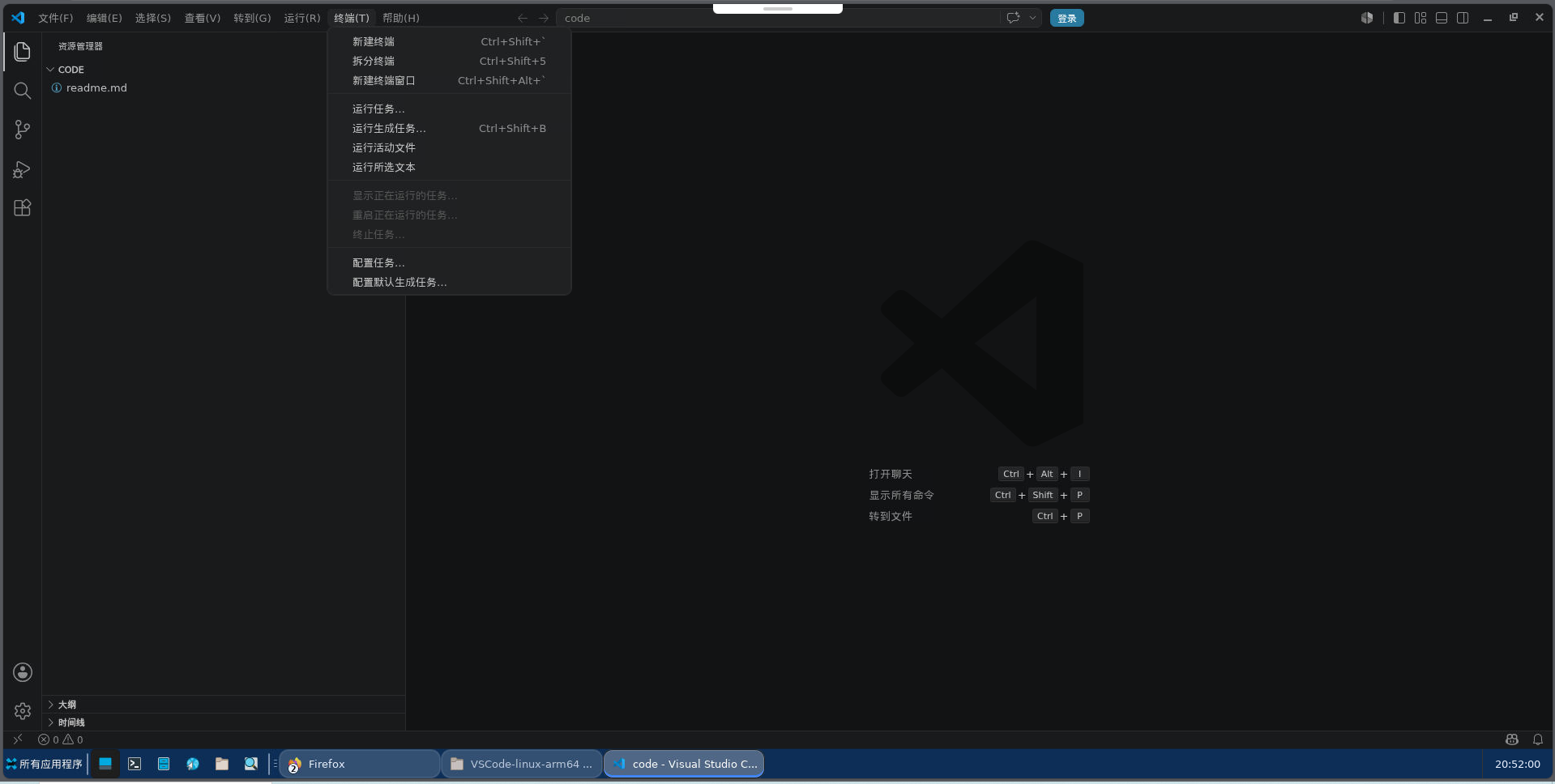Open the Source Control view
The width and height of the screenshot is (1555, 784).
pyautogui.click(x=23, y=130)
